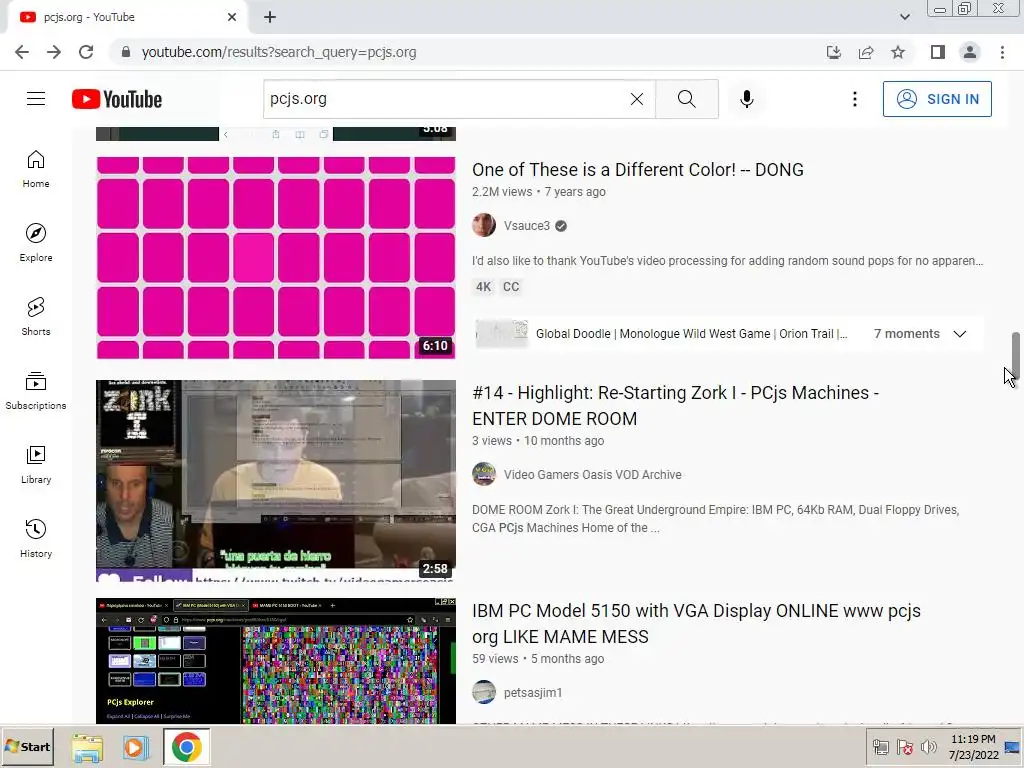Viewport: 1024px width, 768px height.
Task: Visit Video Gamers Oasis VOD Archive channel
Action: click(592, 475)
